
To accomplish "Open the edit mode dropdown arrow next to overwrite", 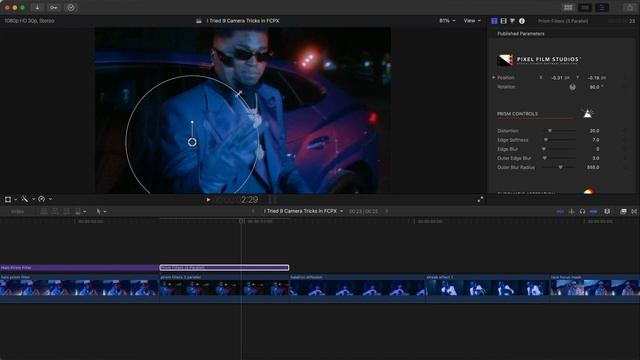I will pyautogui.click(x=84, y=212).
